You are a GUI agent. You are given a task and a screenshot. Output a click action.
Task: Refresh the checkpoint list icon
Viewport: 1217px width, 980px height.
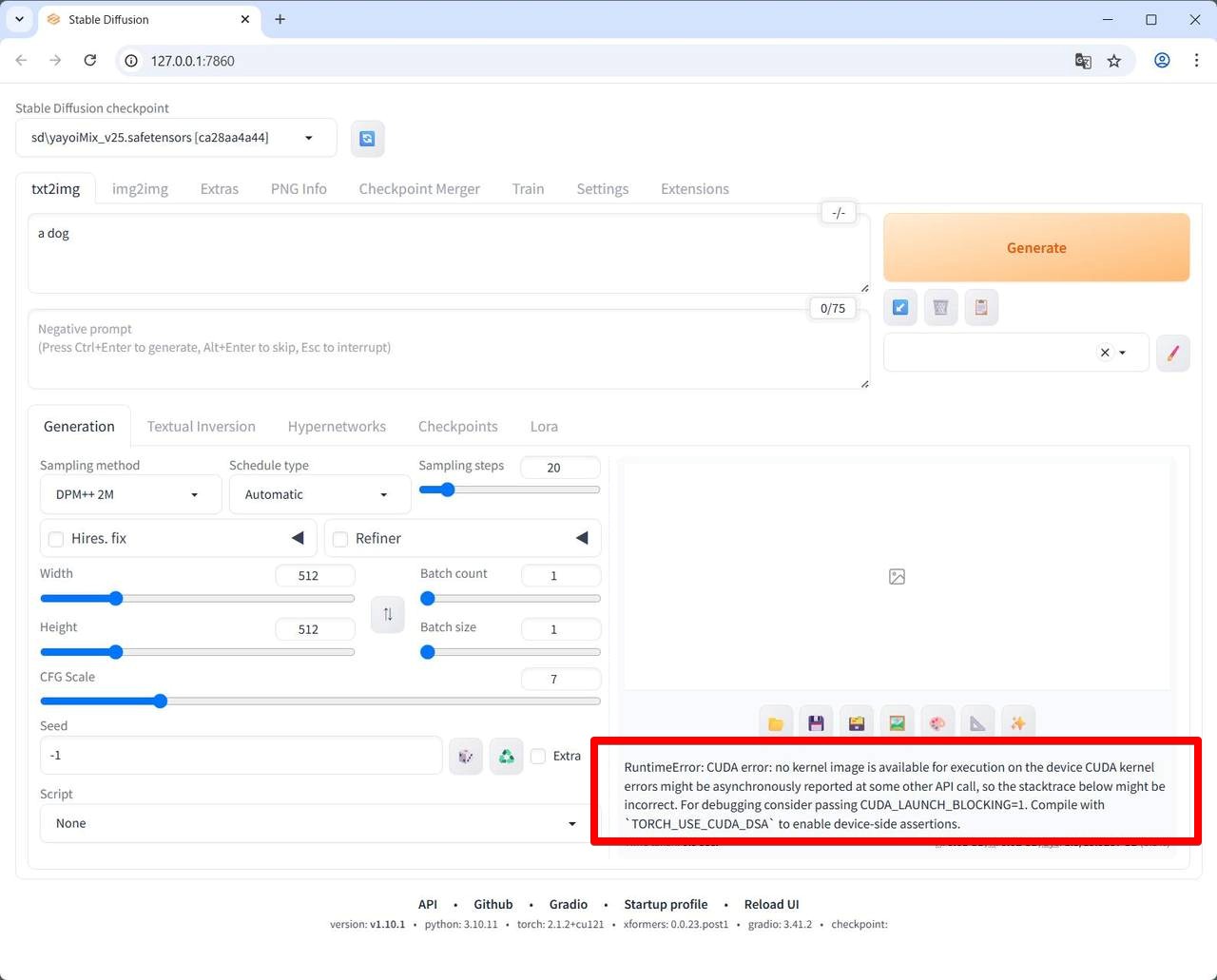click(367, 139)
